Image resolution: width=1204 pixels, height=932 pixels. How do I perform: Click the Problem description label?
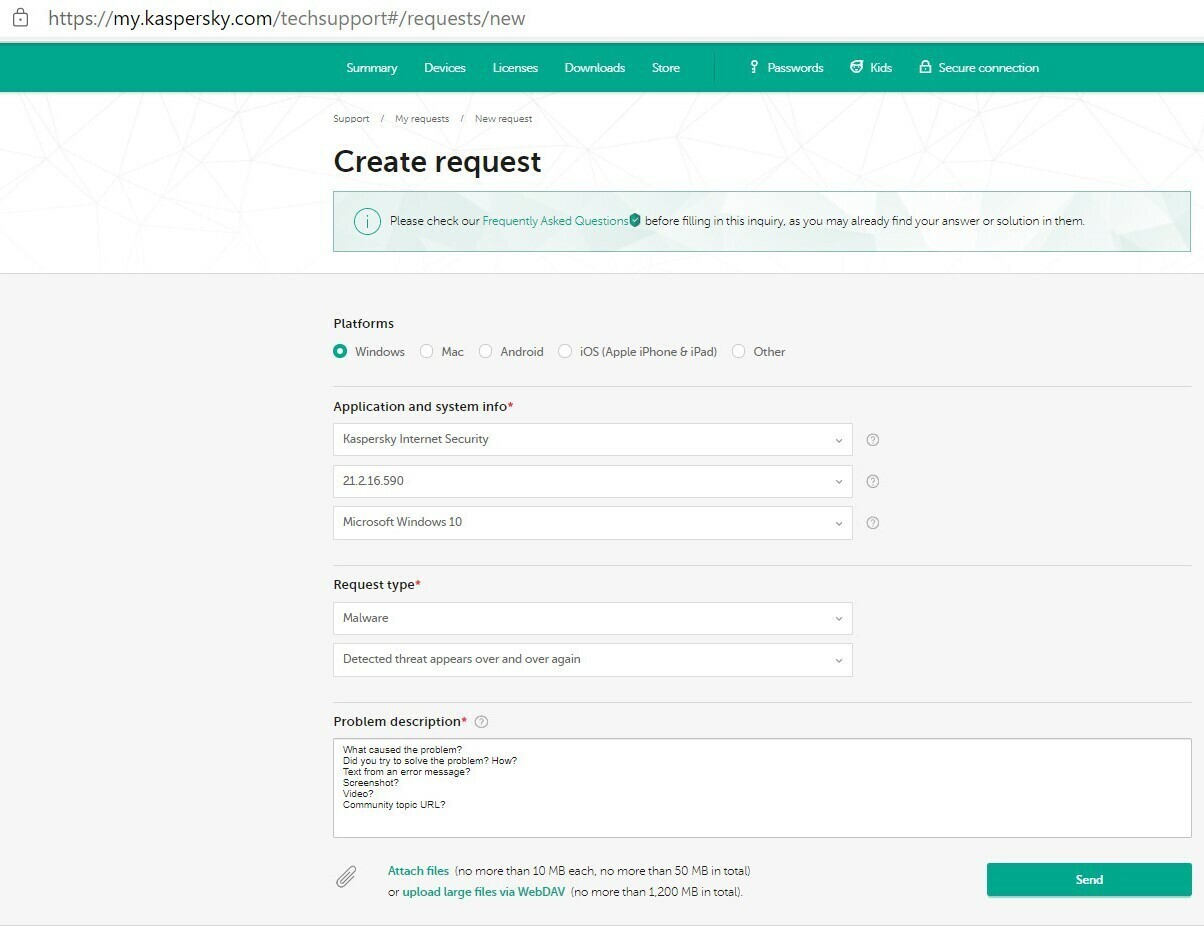400,721
